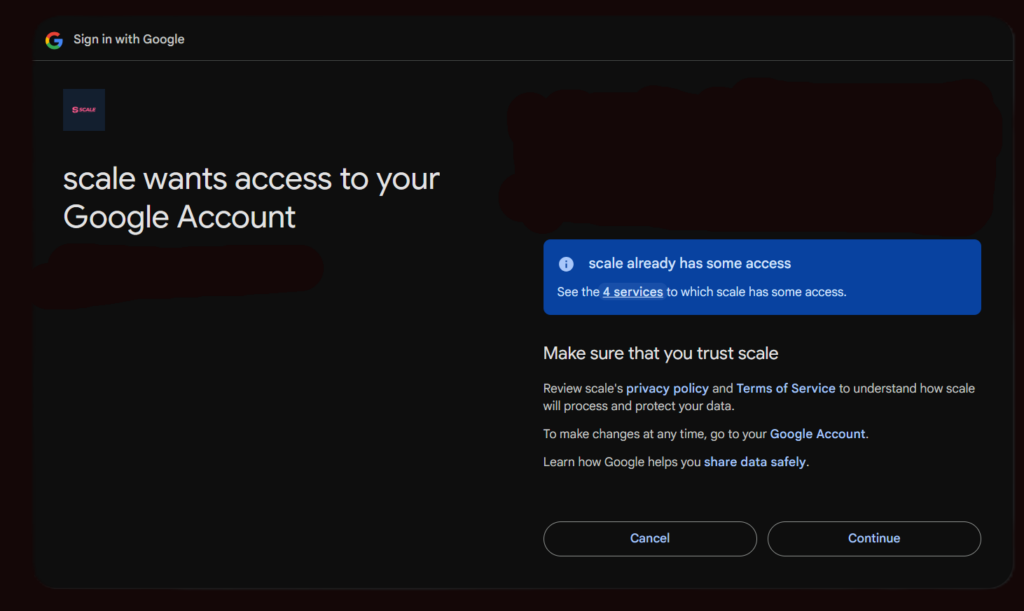Open share data safely link
1024x611 pixels.
[x=754, y=462]
